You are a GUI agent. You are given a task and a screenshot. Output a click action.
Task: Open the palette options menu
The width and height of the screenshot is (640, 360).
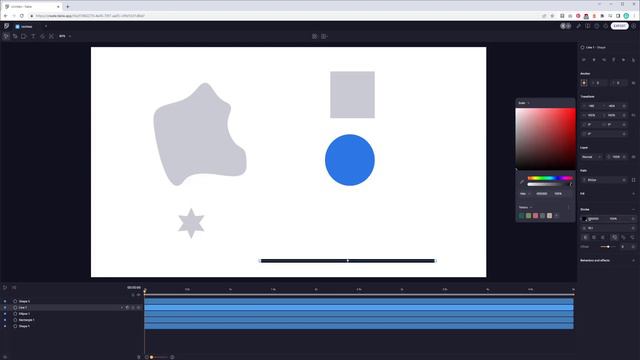[569, 207]
